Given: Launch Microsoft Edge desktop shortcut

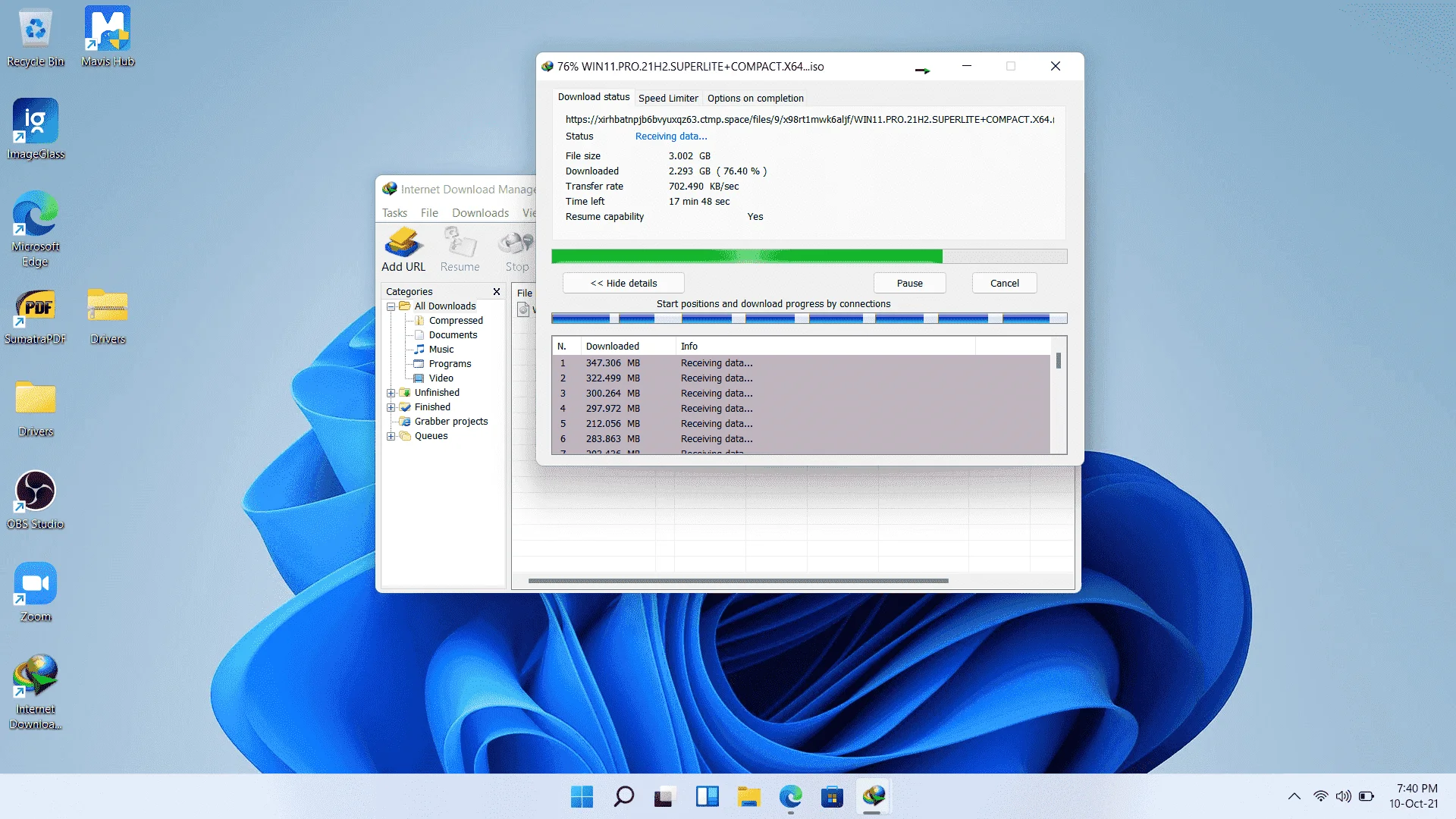Looking at the screenshot, I should click(x=36, y=229).
